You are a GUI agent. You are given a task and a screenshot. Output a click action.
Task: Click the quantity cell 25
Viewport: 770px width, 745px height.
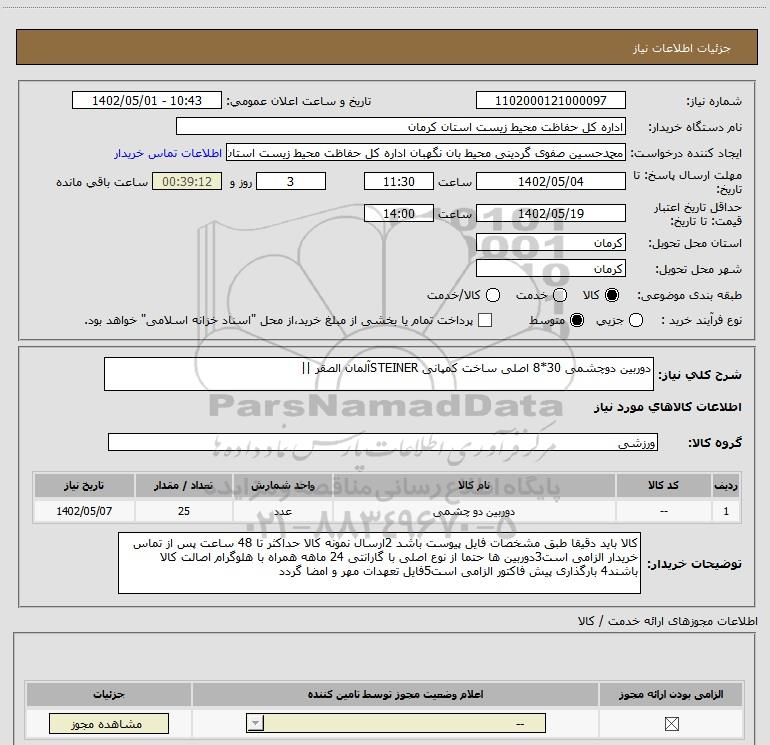(x=184, y=511)
